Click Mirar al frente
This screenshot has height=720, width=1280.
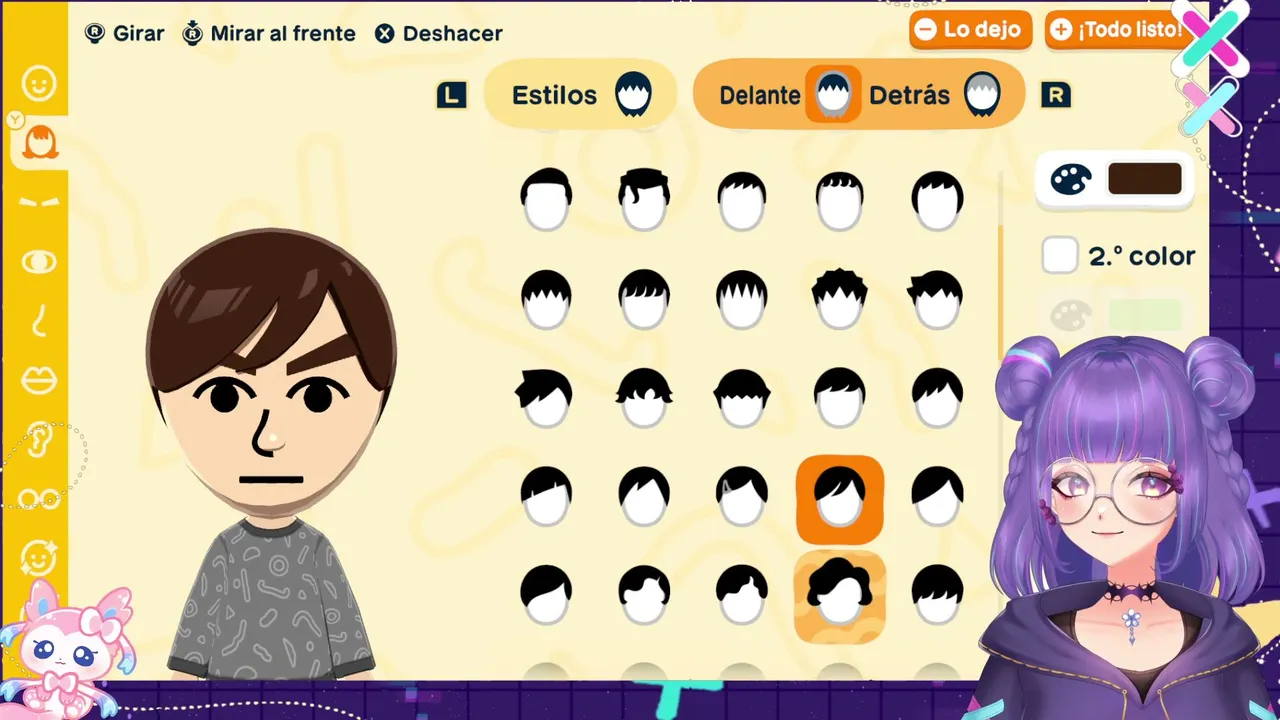(x=269, y=33)
